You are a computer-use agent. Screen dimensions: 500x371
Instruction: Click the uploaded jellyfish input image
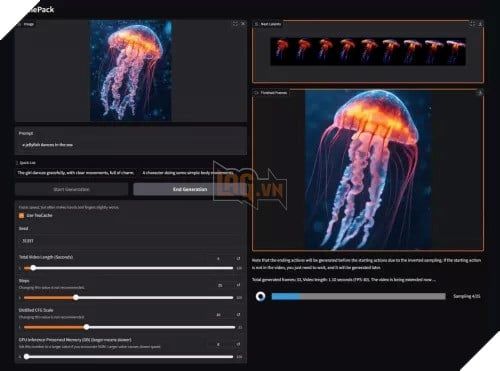131,70
